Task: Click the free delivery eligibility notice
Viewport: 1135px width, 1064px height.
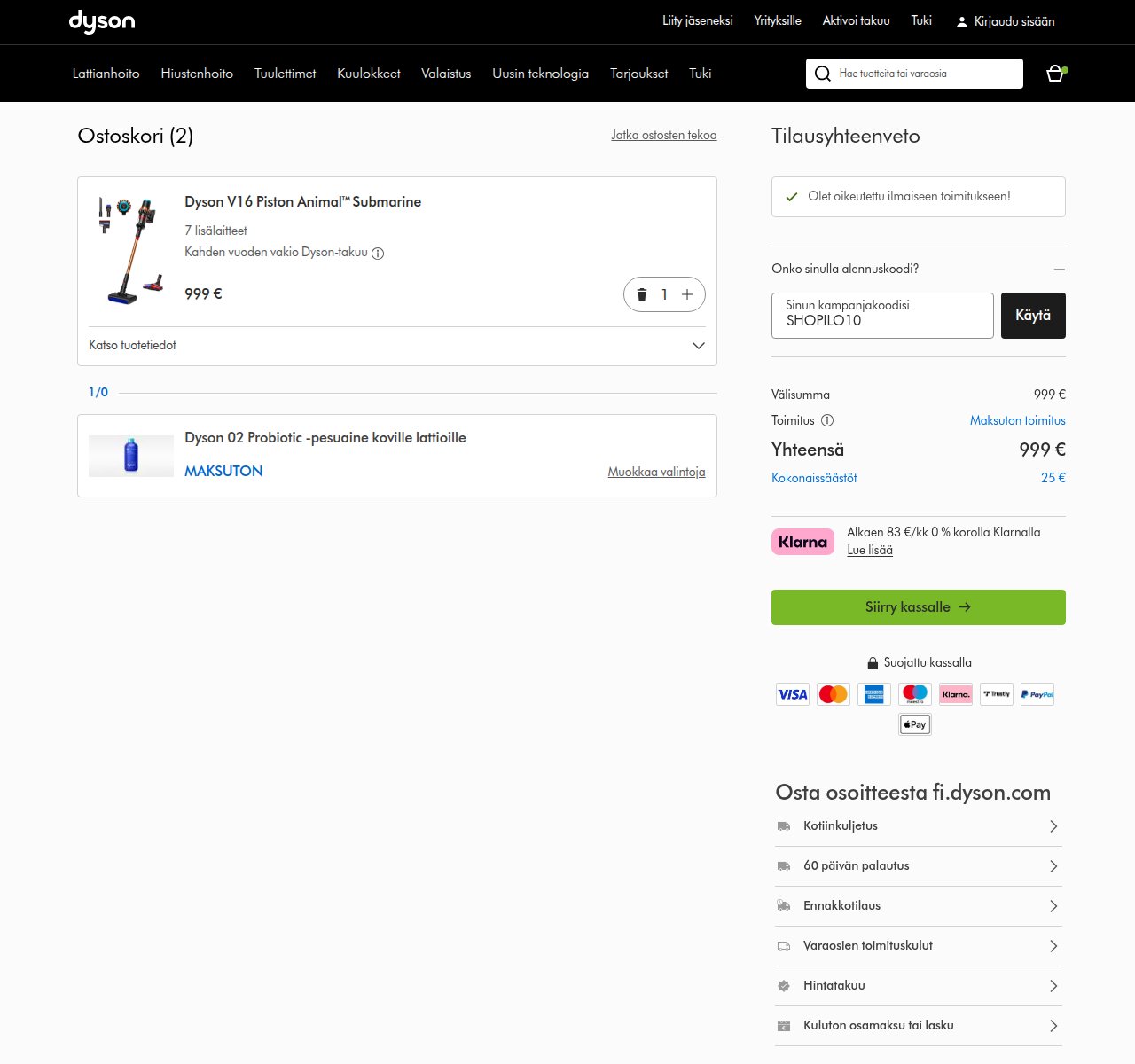Action: click(919, 197)
